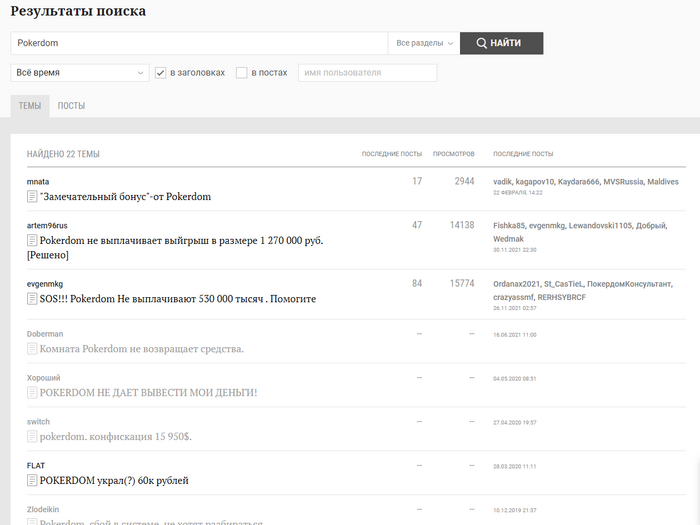Click last poster Wedmak
The image size is (700, 525).
pos(508,239)
